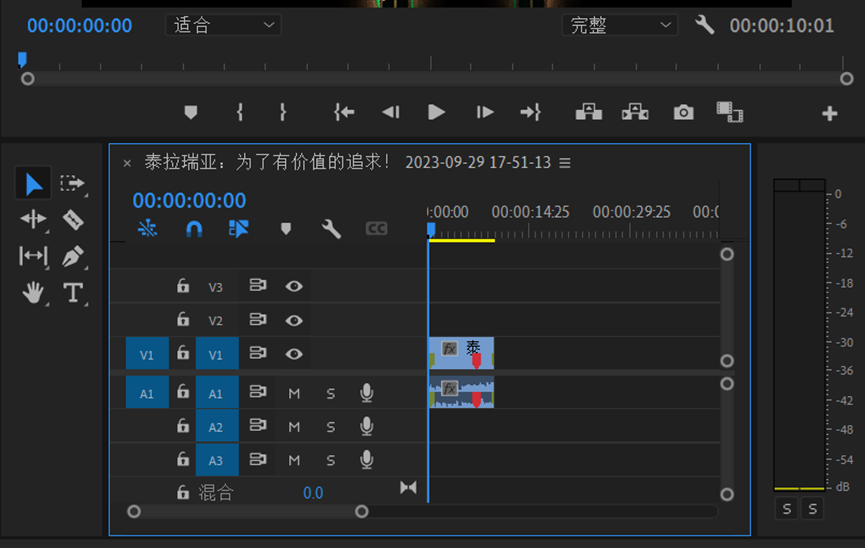Select the Ripple Edit tool
Image resolution: width=865 pixels, height=548 pixels.
coord(33,220)
